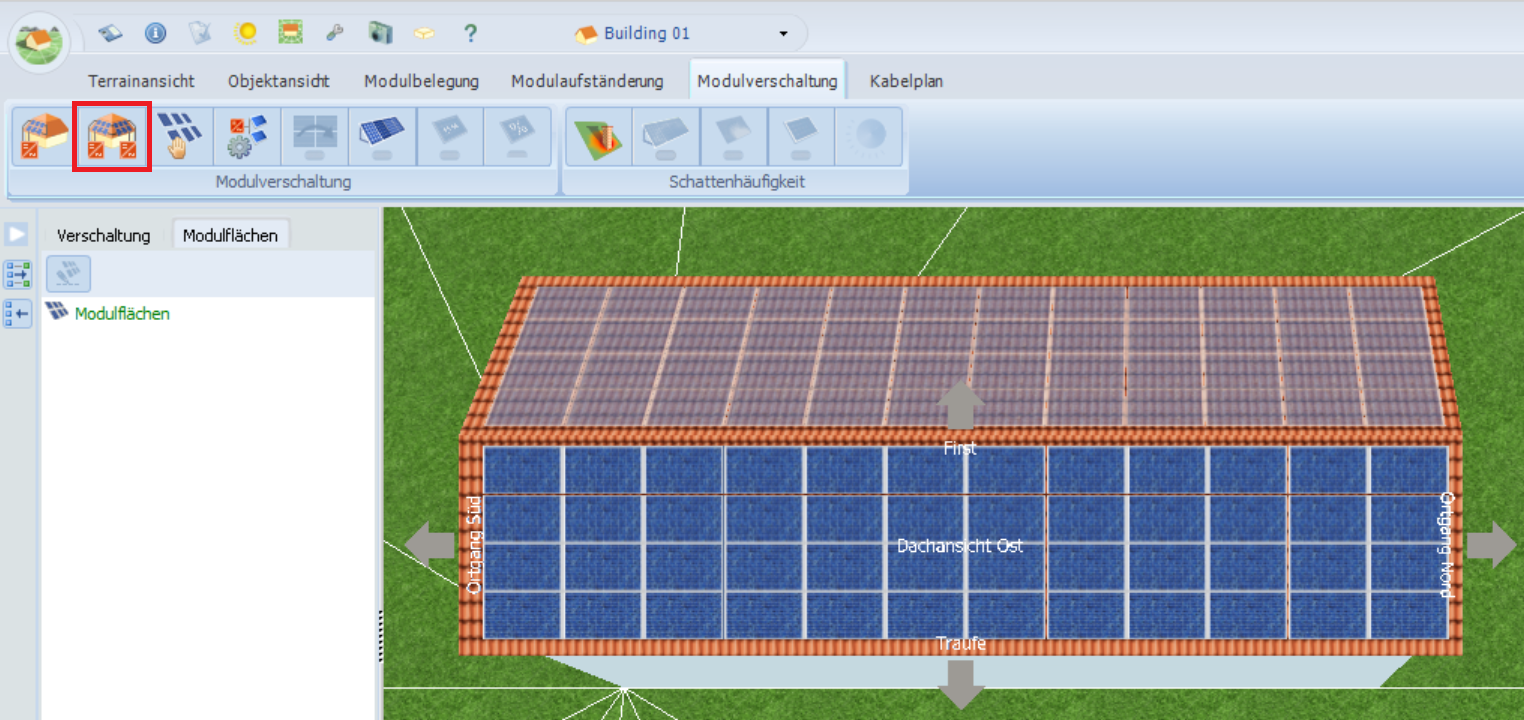Click the shading heatmap chimney icon

pyautogui.click(x=598, y=137)
